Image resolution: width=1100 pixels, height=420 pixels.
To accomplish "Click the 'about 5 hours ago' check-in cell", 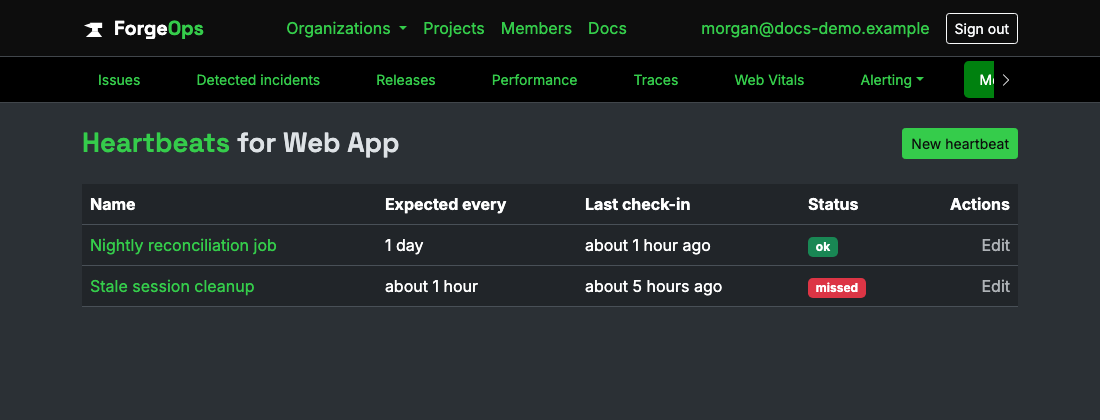I will click(653, 286).
